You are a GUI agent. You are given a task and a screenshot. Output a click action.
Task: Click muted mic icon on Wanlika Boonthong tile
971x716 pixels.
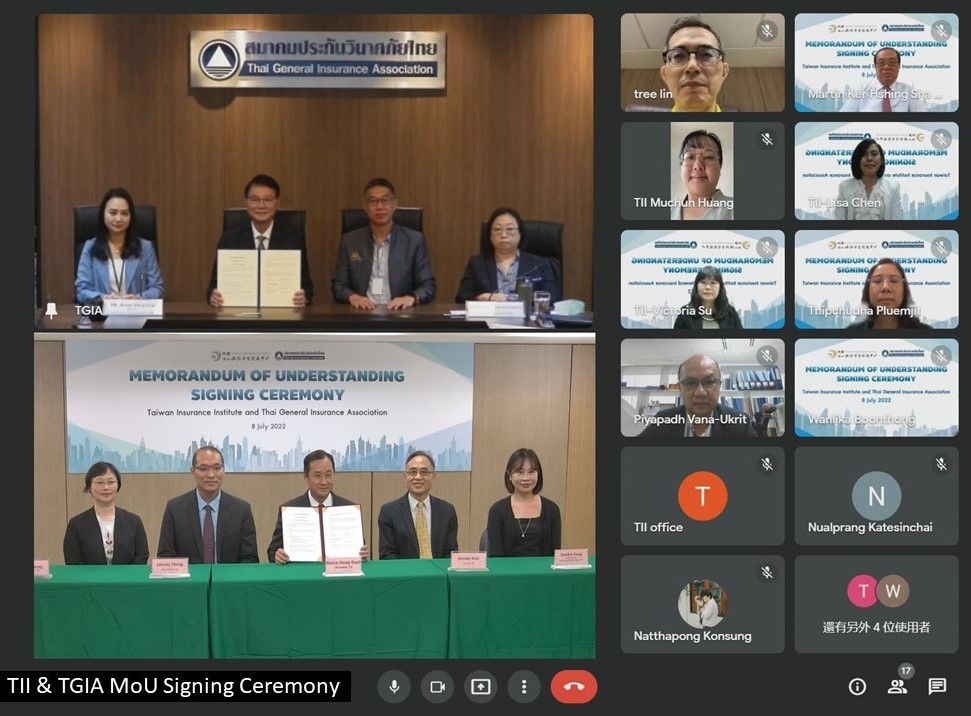click(x=941, y=356)
